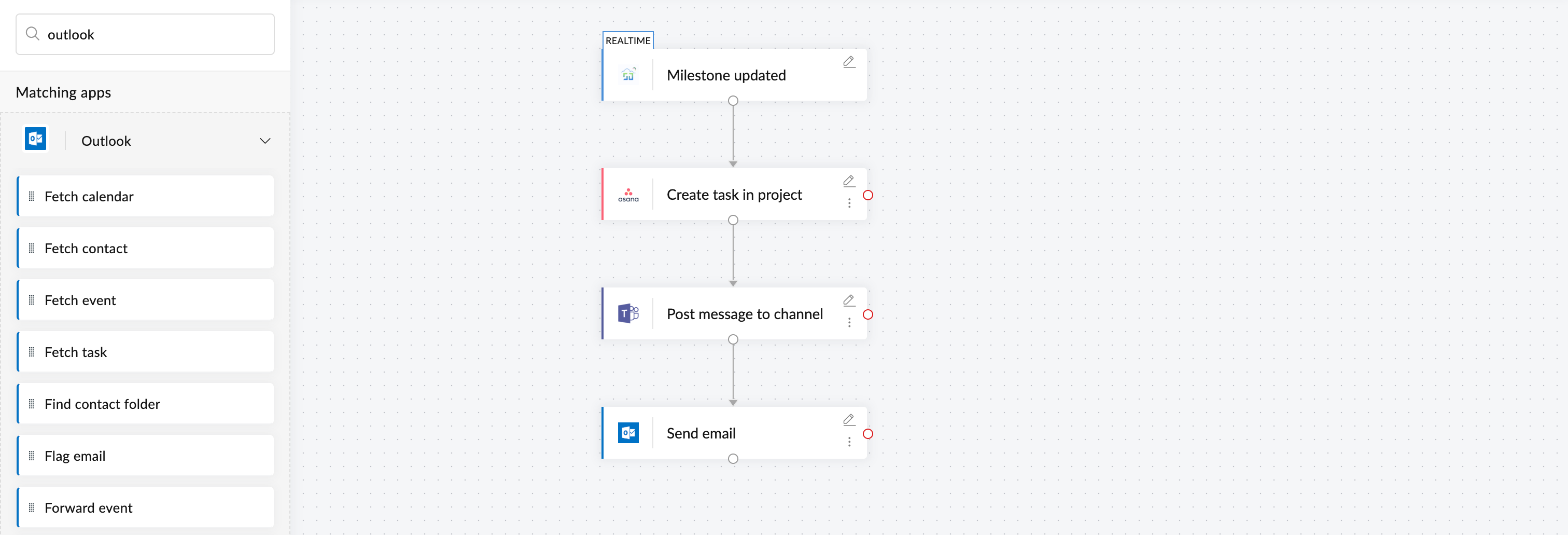Select the Flag email action

146,456
